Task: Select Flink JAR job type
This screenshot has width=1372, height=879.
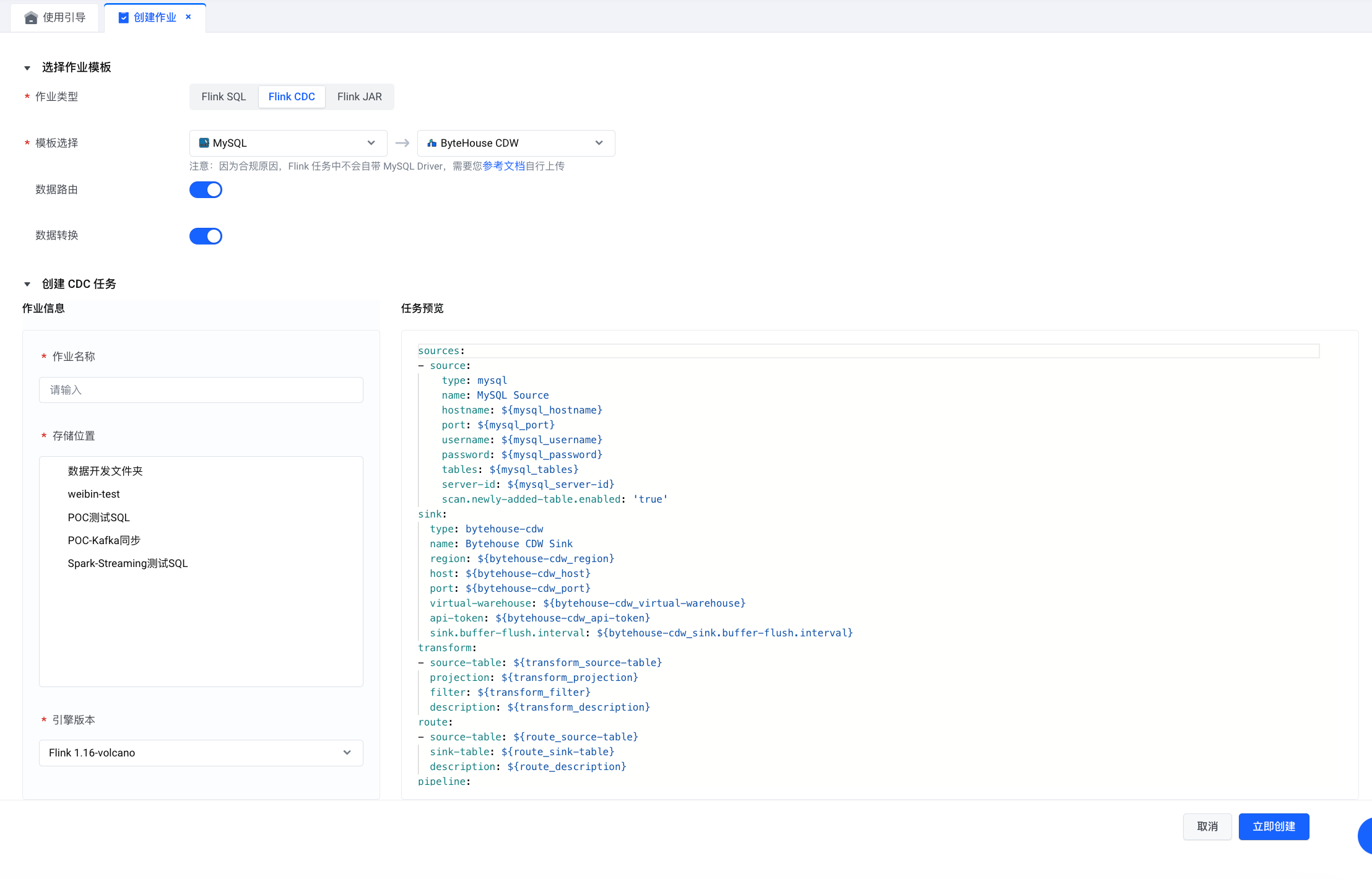Action: point(360,97)
